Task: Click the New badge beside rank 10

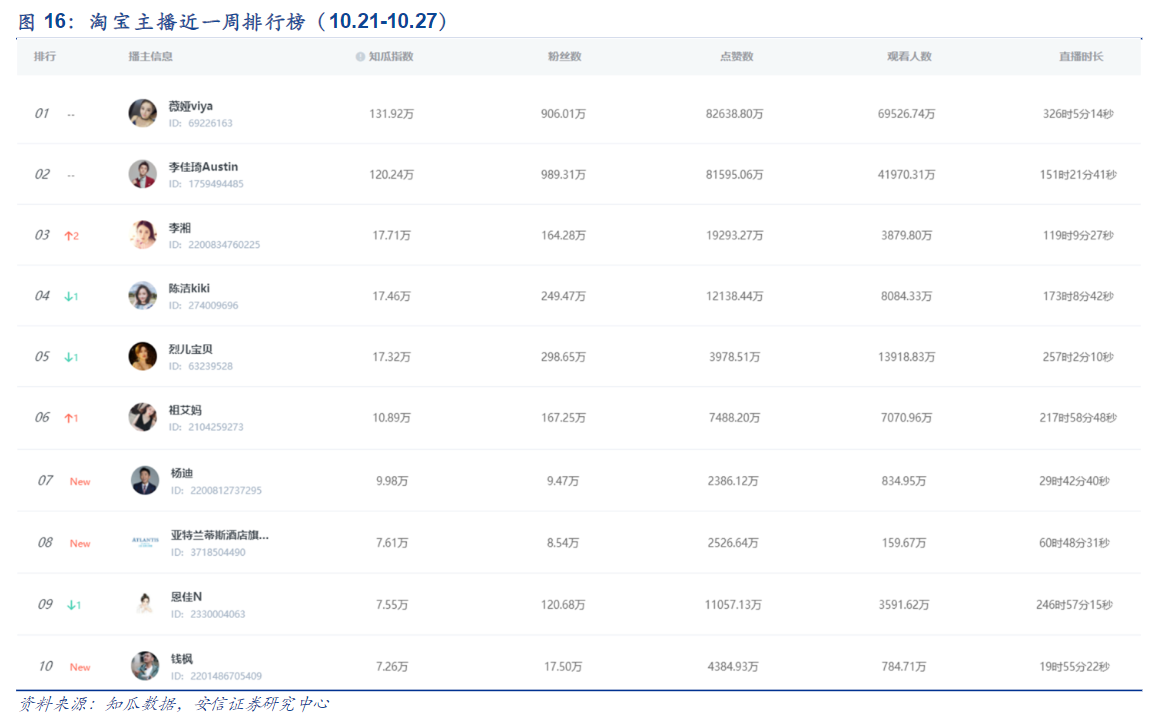Action: pos(80,667)
